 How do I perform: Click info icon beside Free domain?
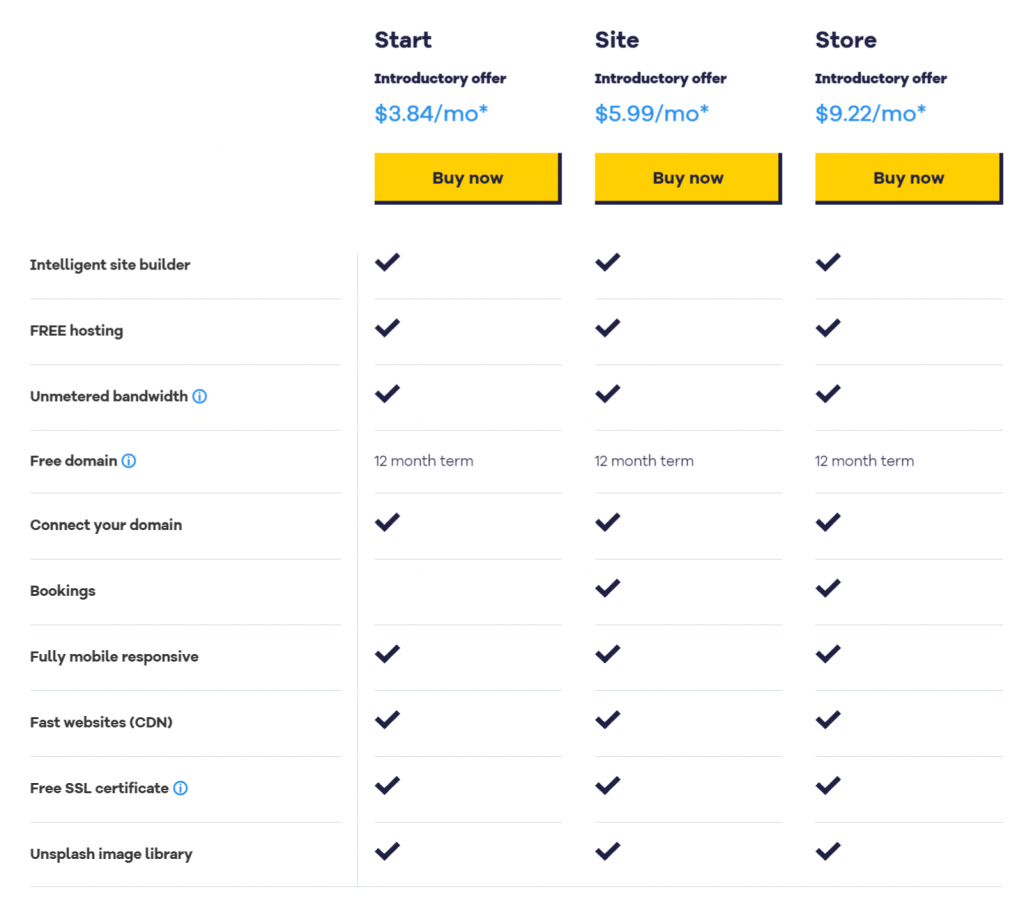[x=129, y=461]
